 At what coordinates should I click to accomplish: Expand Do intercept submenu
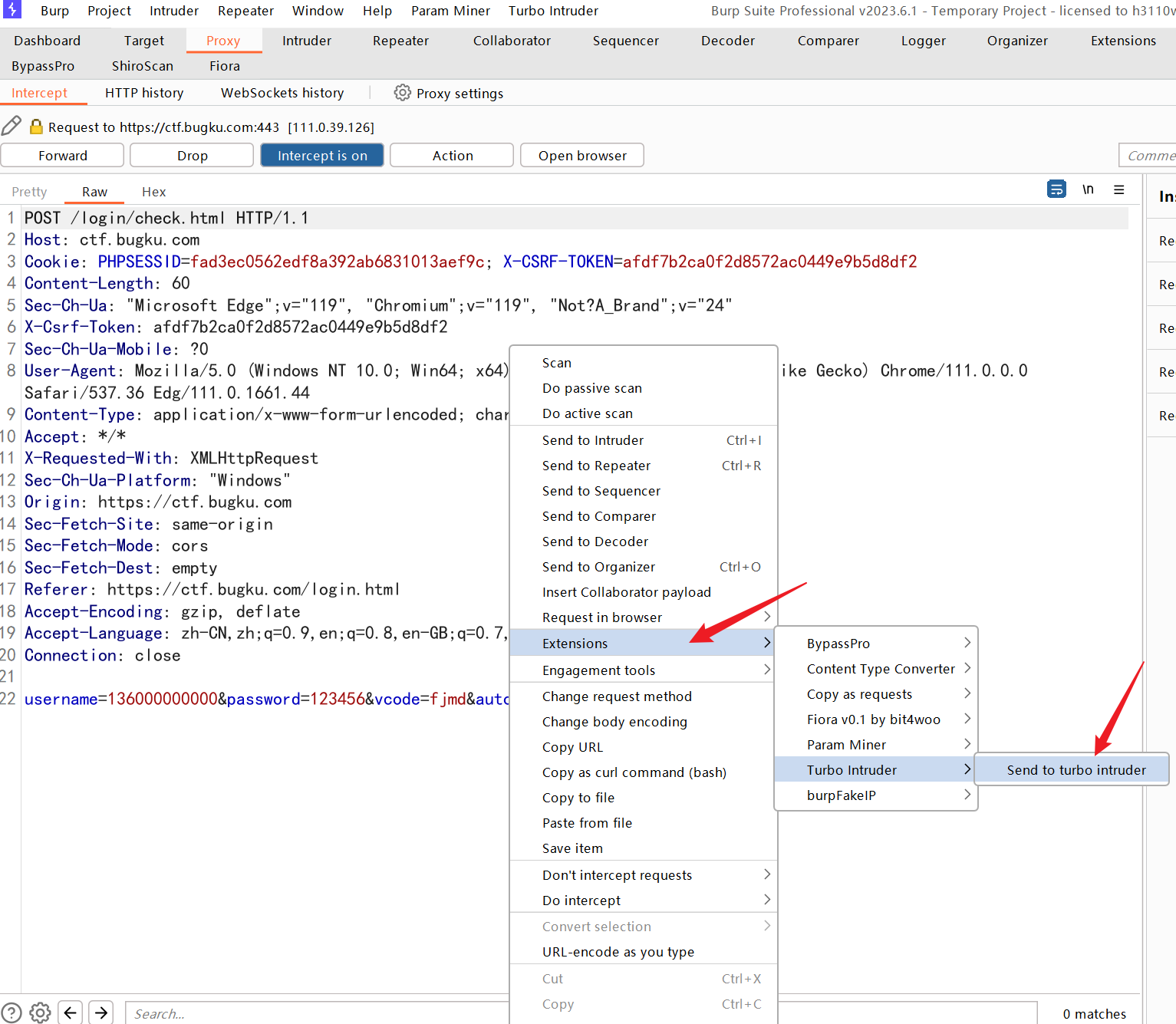click(643, 900)
